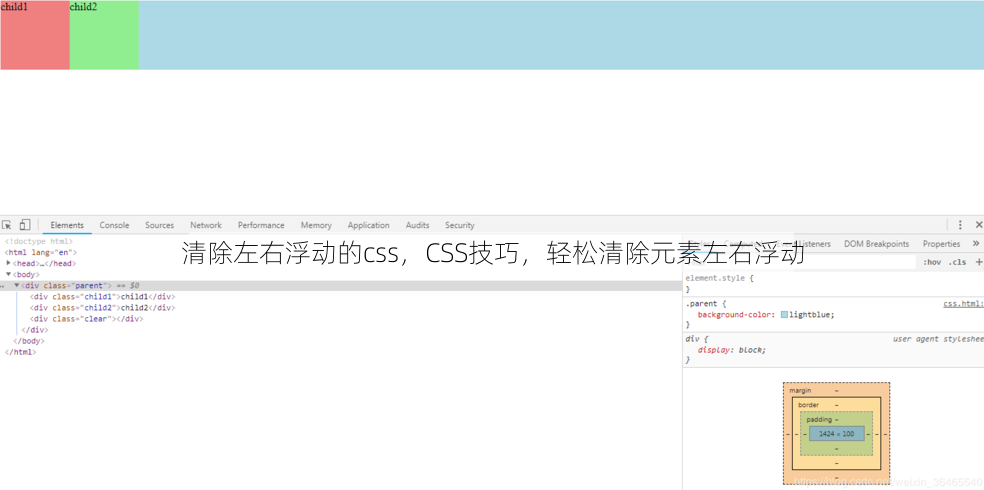Select the div class child2 node
The image size is (984, 490).
(102, 308)
